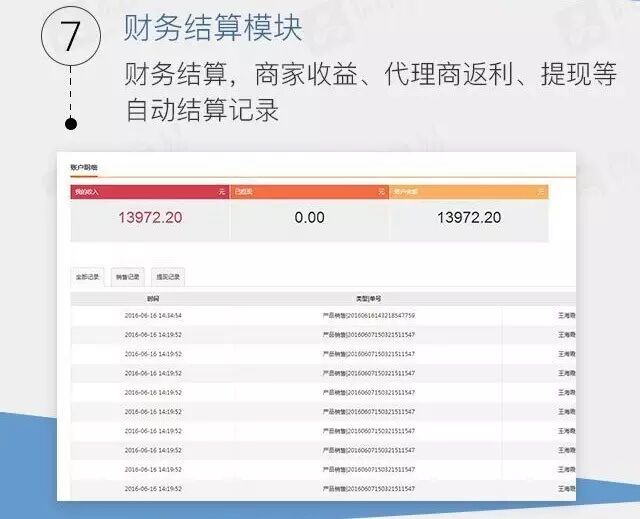Switch to the 全部记录 tab
The image size is (640, 519).
click(87, 277)
